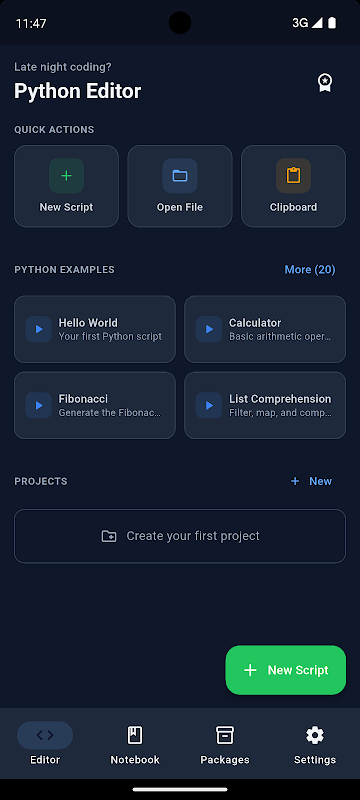Run the List Comprehension play icon

(209, 405)
